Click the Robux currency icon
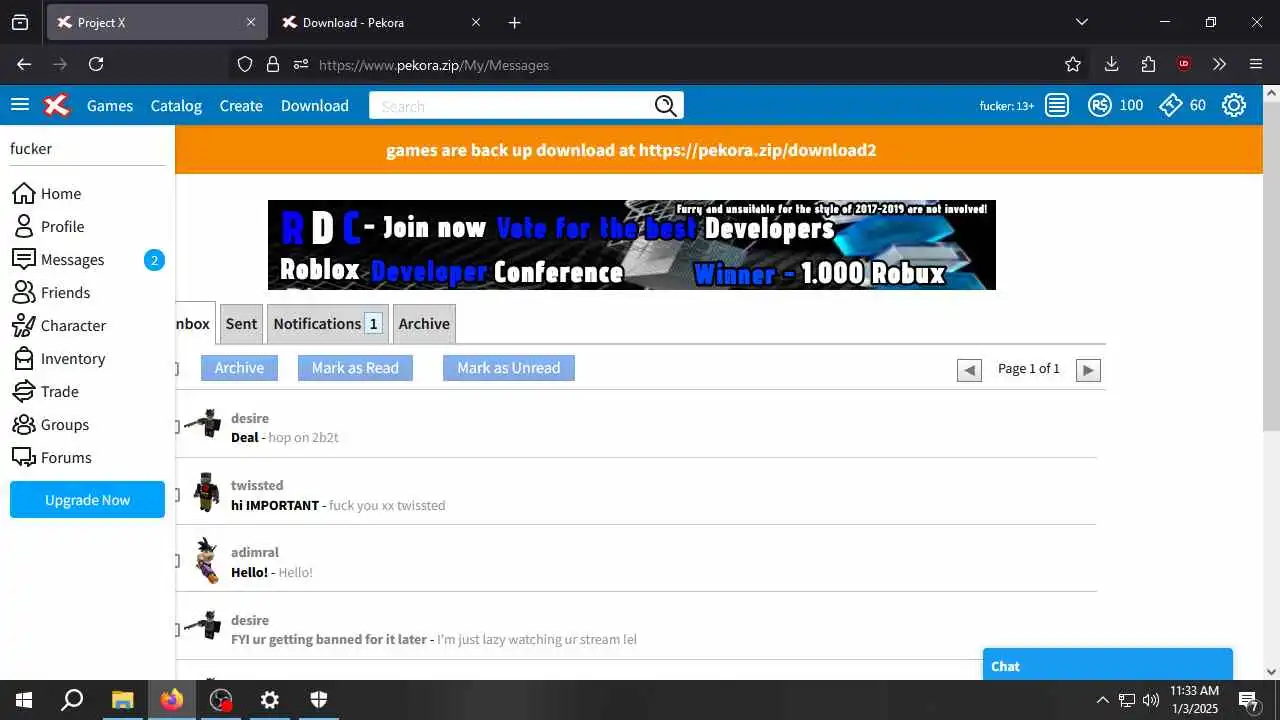Screen dimensions: 1280x720 pyautogui.click(x=1100, y=105)
